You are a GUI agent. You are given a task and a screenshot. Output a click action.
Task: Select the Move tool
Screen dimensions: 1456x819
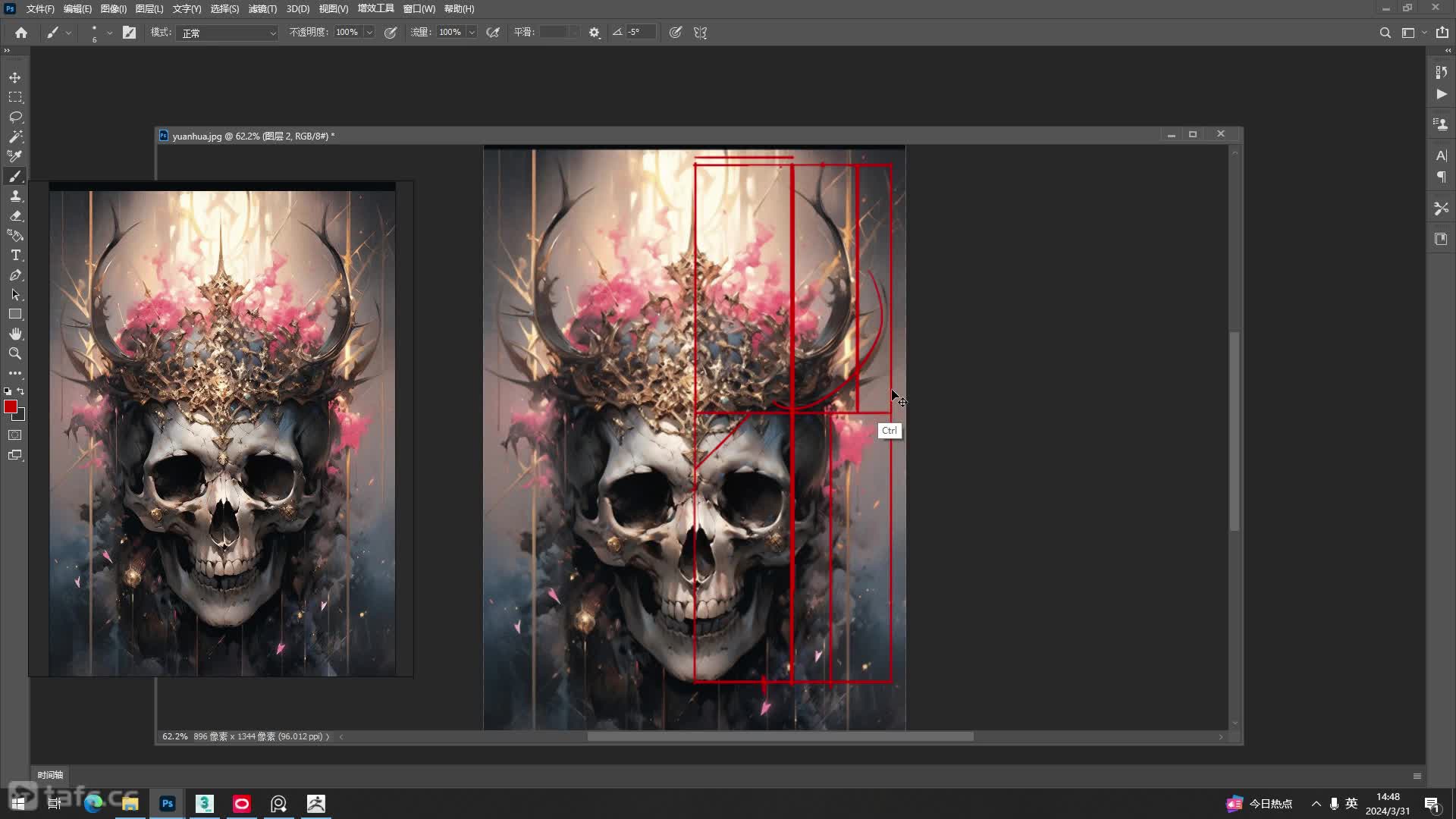coord(15,77)
